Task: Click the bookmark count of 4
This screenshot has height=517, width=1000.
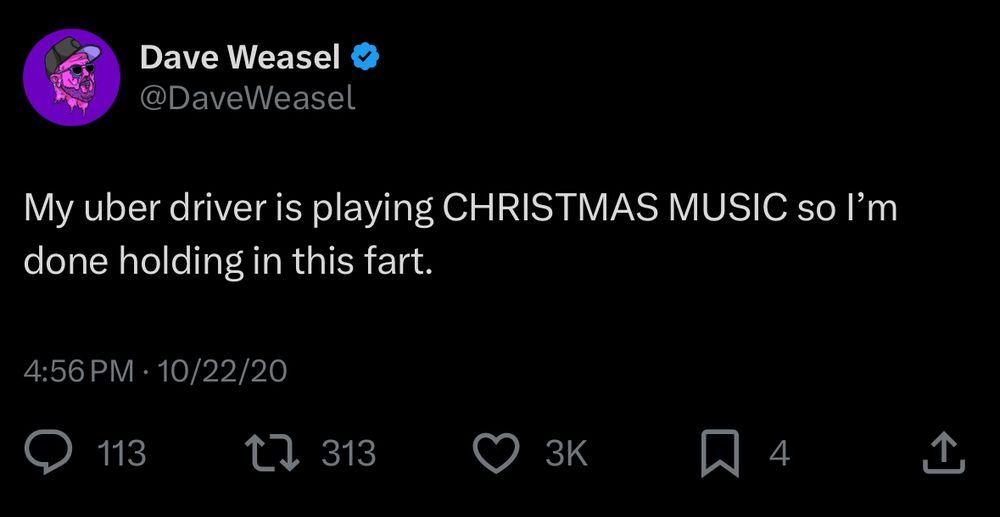Action: (780, 454)
